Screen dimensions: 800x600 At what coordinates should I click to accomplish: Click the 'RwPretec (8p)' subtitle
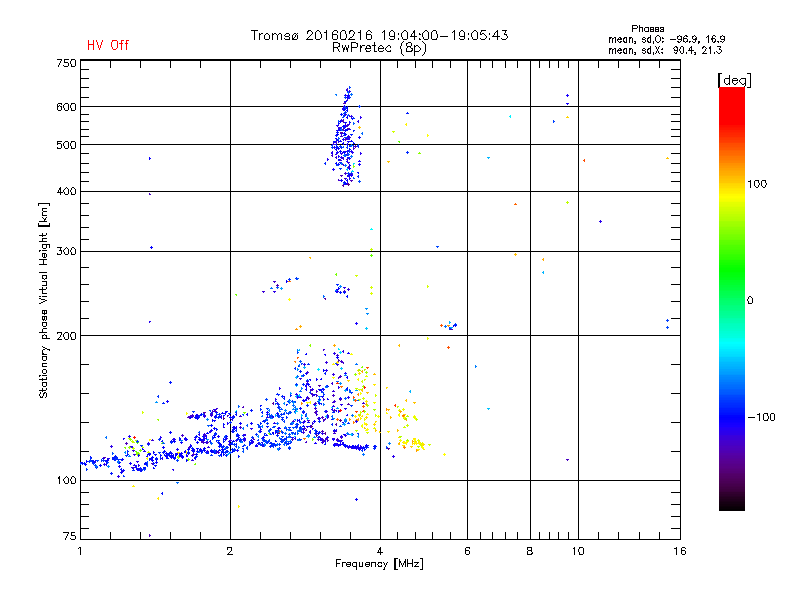click(x=379, y=48)
